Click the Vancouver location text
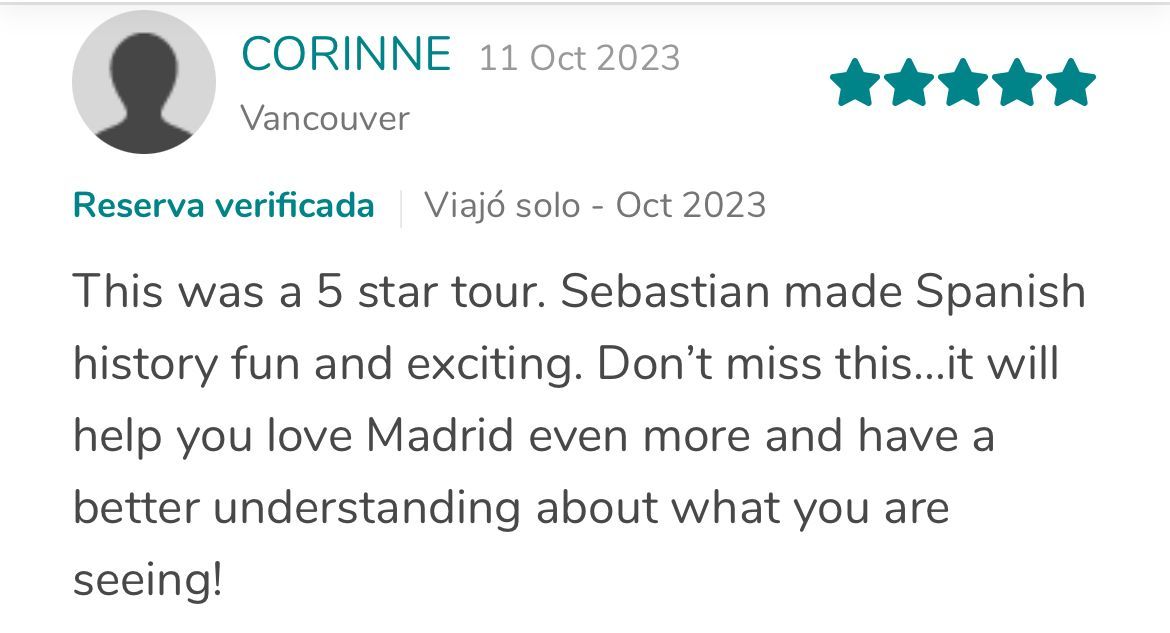 pyautogui.click(x=325, y=118)
